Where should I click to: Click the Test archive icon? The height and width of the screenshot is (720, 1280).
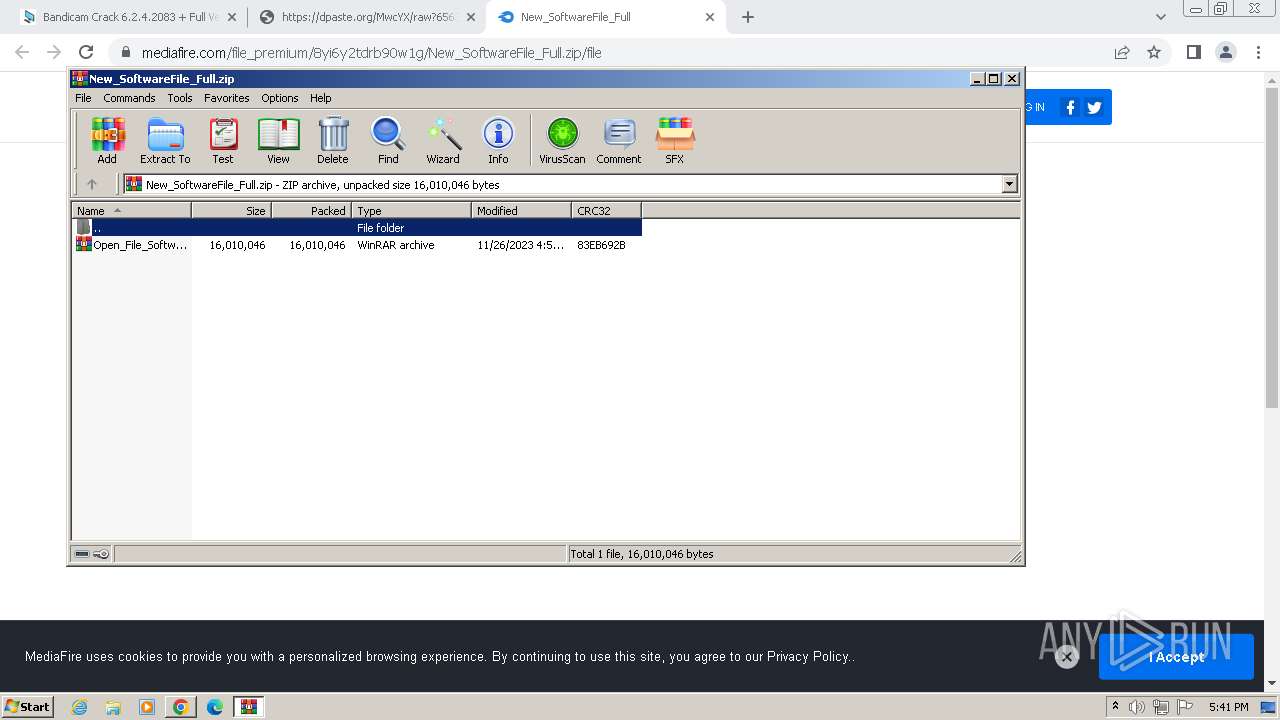pyautogui.click(x=223, y=140)
